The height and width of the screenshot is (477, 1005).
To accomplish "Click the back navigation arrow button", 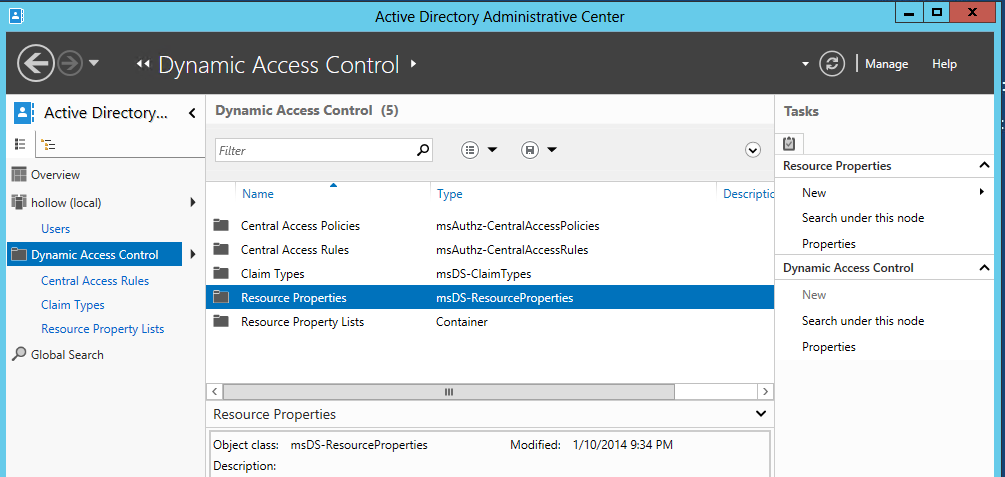I will (x=36, y=64).
